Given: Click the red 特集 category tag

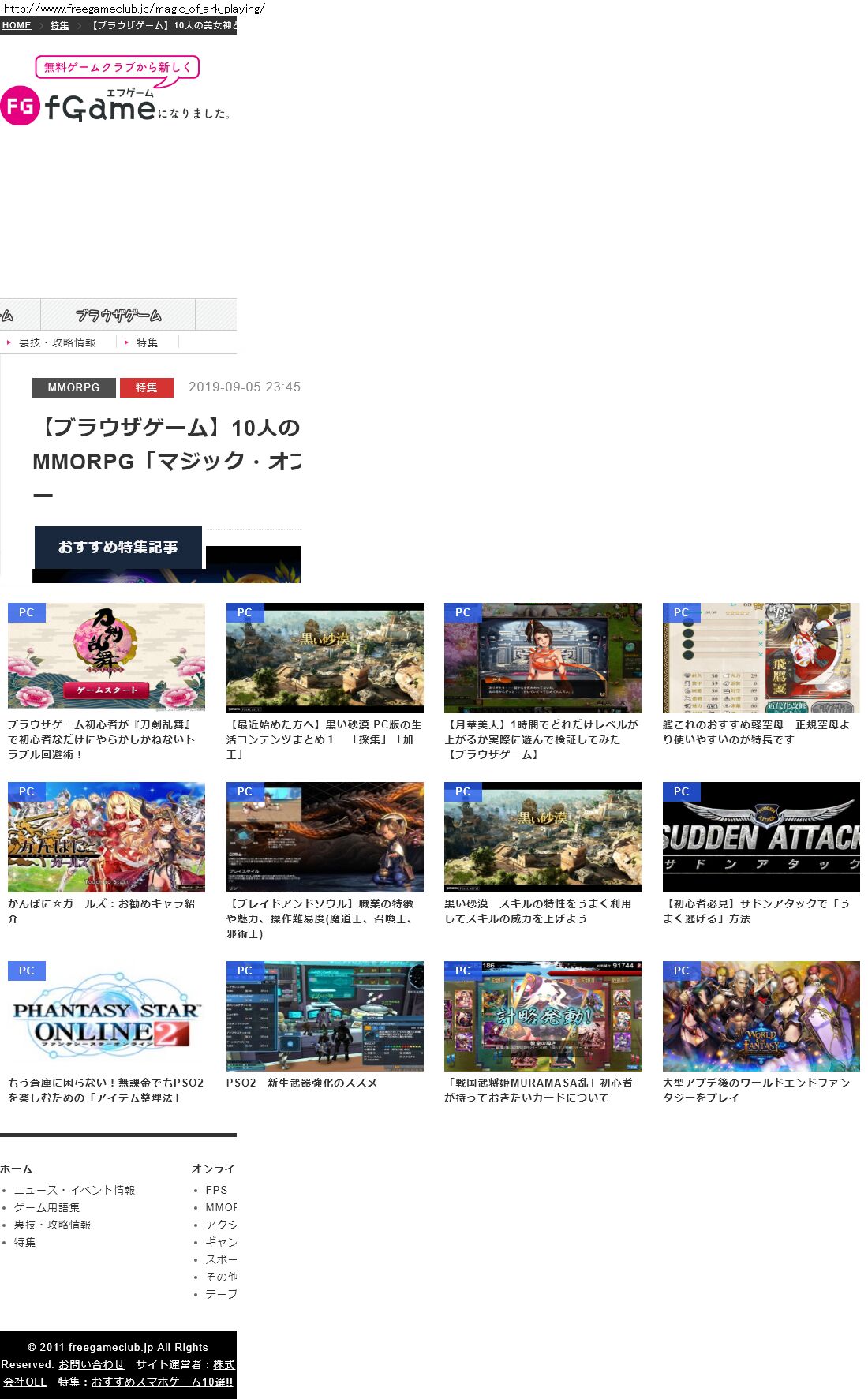Looking at the screenshot, I should (x=146, y=387).
